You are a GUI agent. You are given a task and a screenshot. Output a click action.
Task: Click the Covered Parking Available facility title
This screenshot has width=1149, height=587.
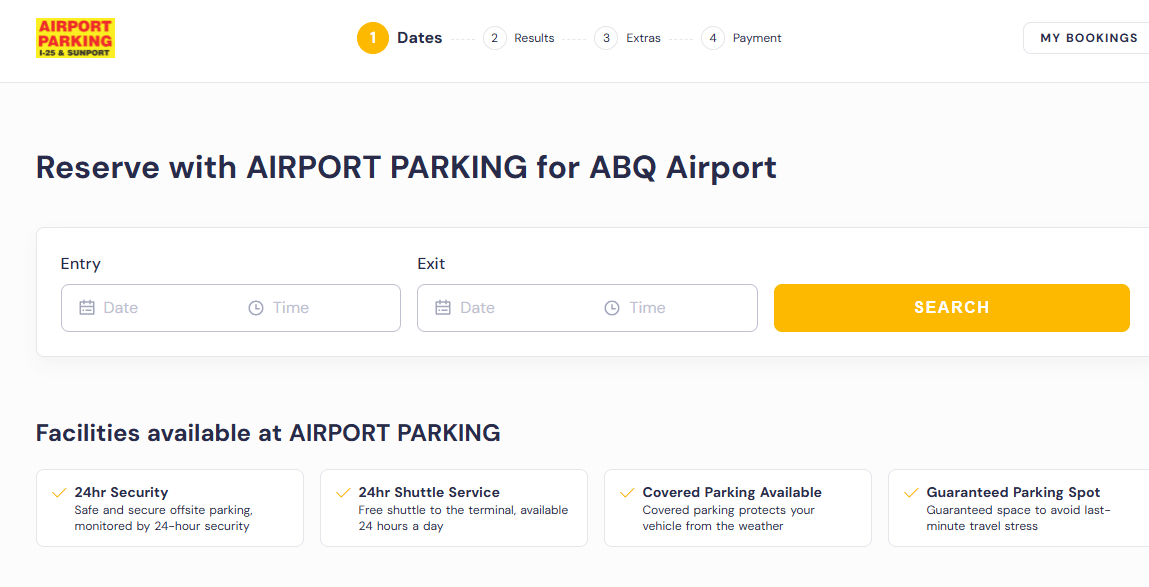pyautogui.click(x=732, y=492)
